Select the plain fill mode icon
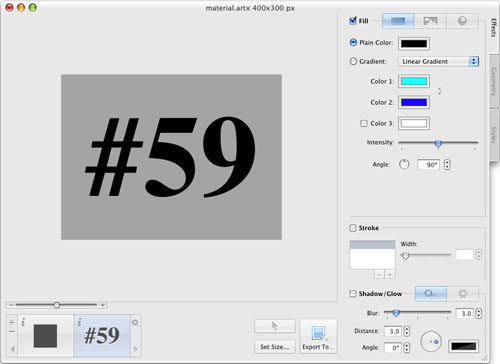The height and width of the screenshot is (364, 500). click(398, 21)
